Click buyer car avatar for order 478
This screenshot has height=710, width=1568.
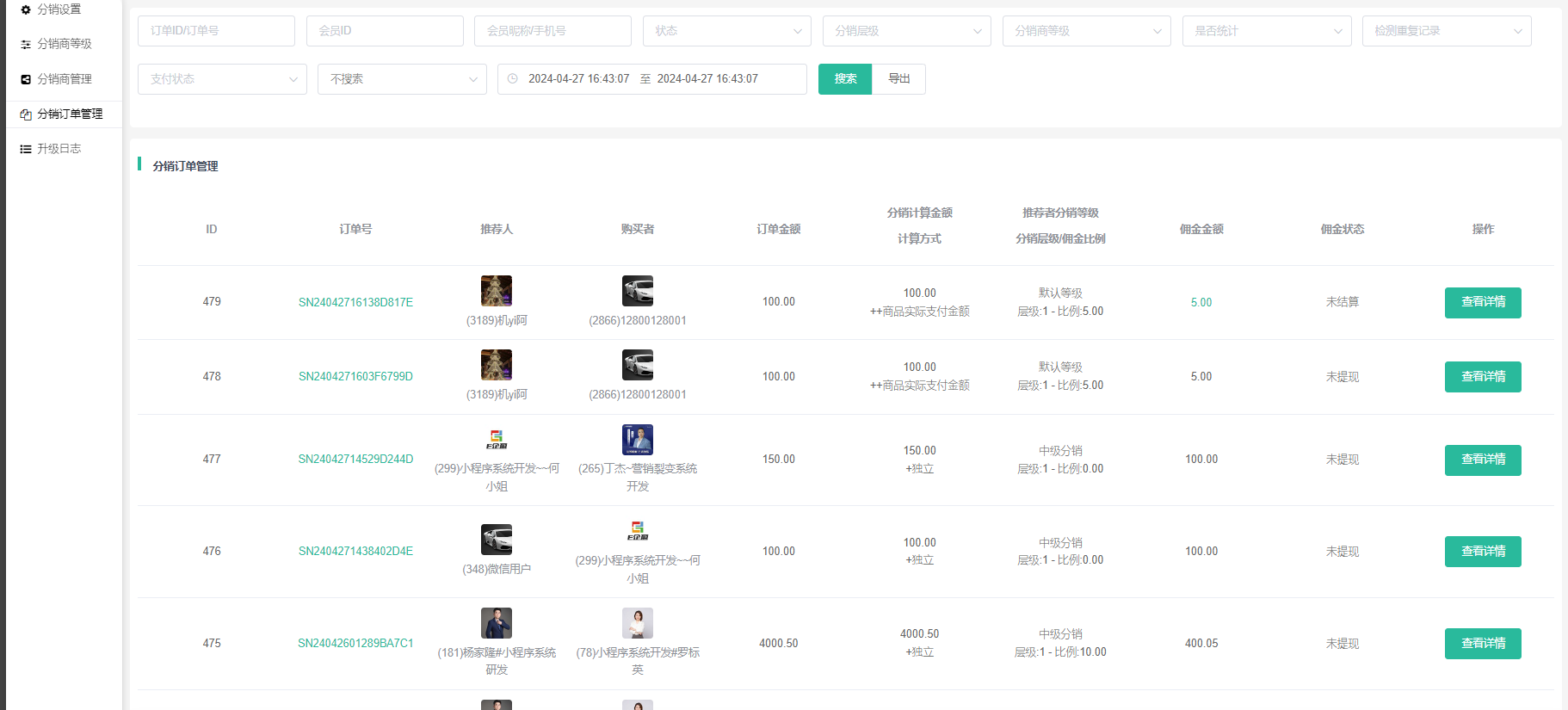638,365
